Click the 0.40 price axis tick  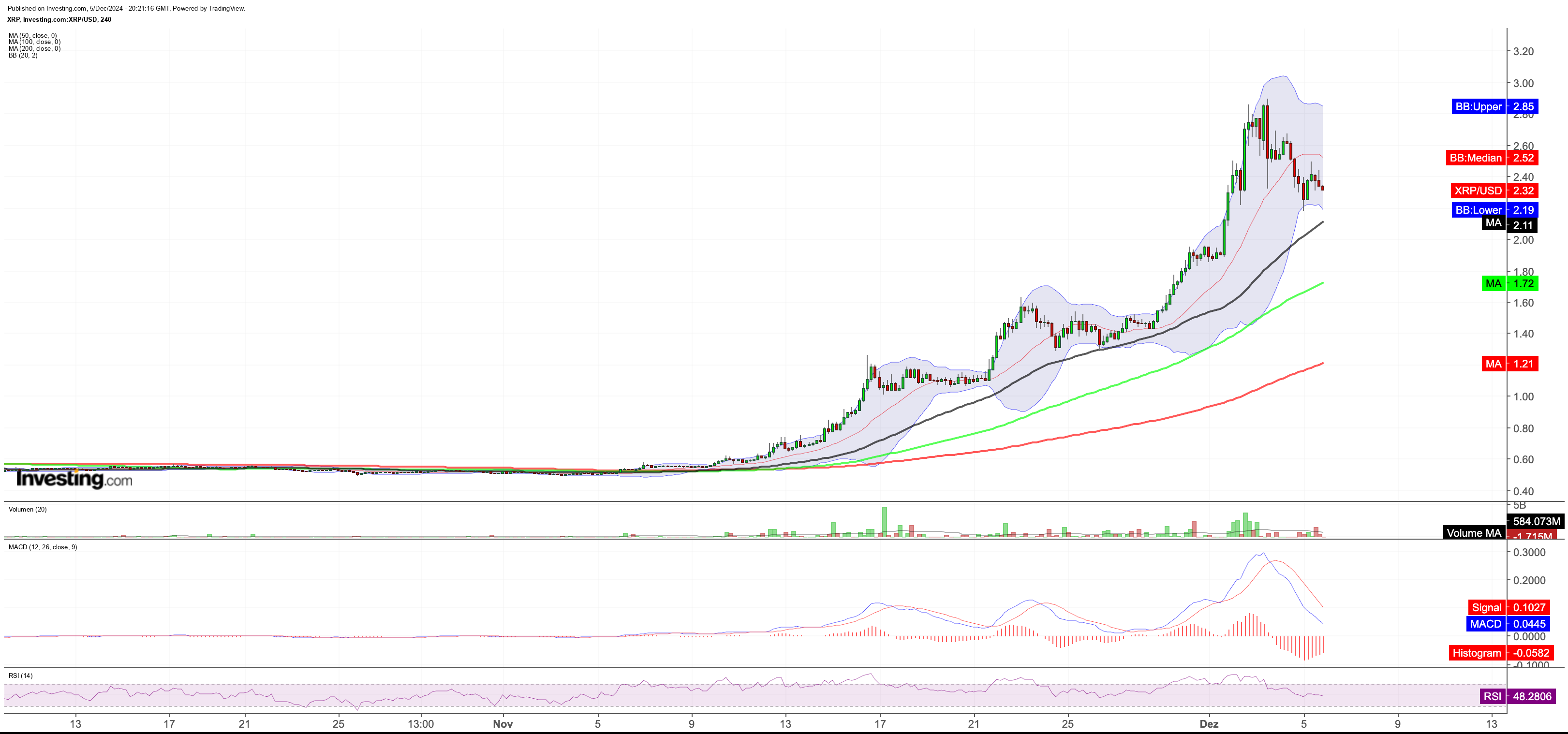[x=1524, y=491]
